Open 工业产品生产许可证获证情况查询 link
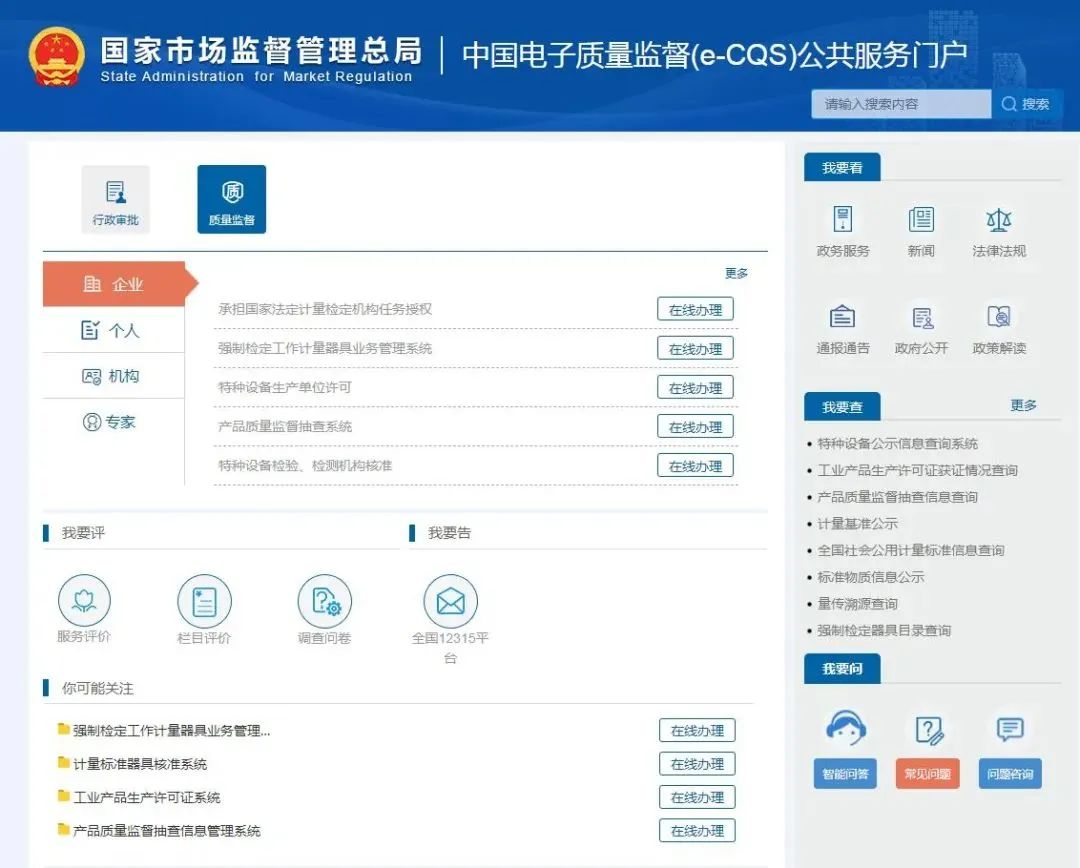This screenshot has width=1080, height=868. point(917,471)
